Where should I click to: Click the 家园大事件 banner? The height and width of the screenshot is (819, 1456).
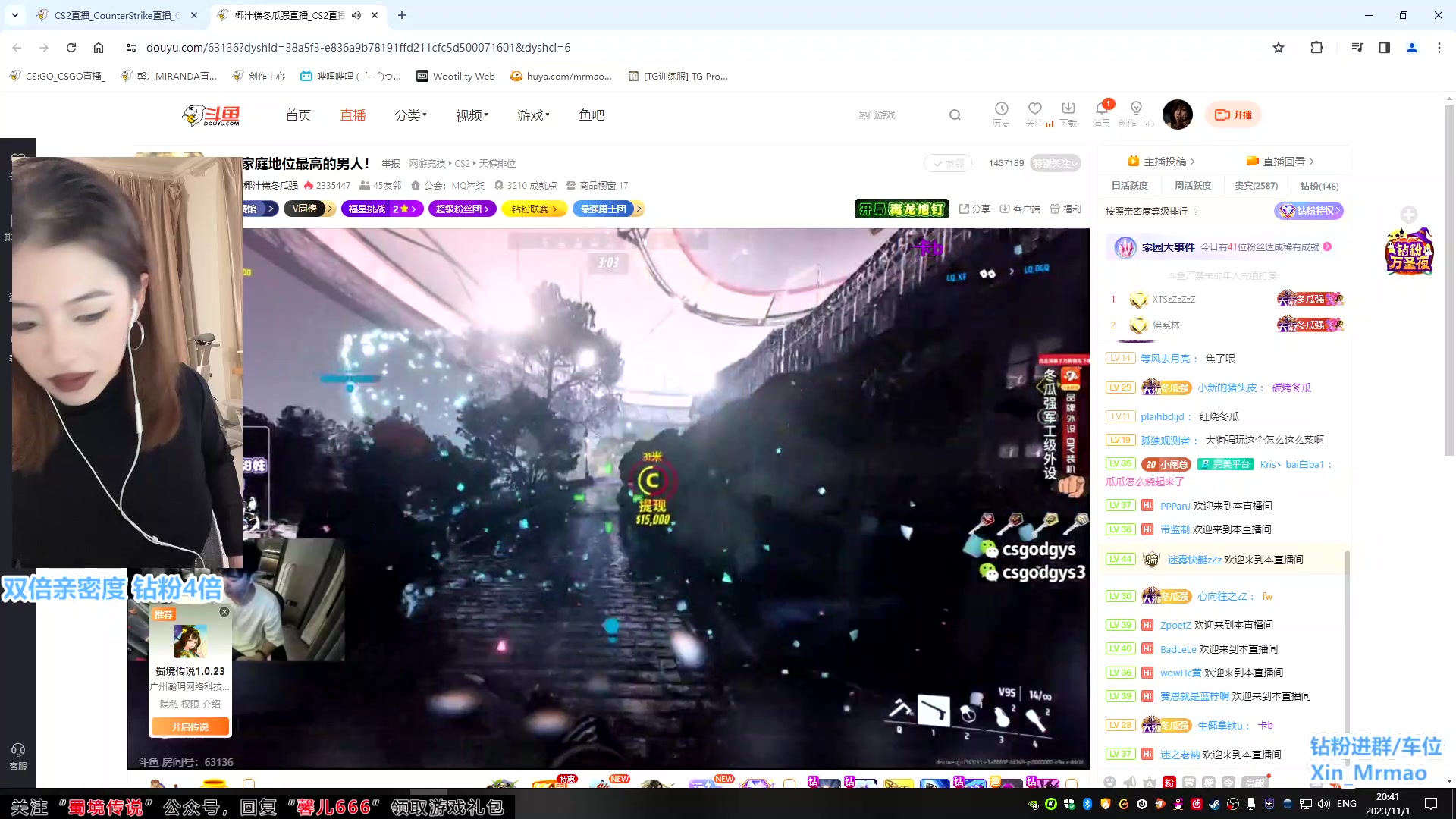point(1223,247)
